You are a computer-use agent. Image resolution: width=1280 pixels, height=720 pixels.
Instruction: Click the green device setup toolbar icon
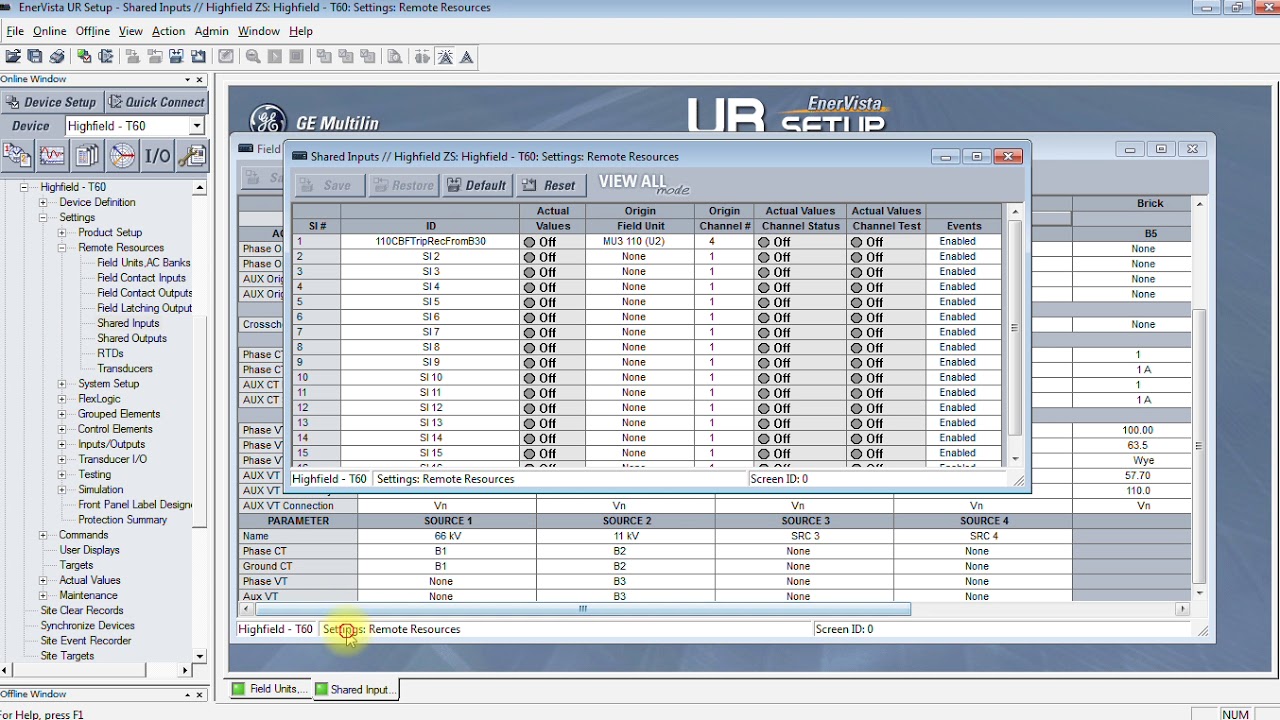pos(84,57)
